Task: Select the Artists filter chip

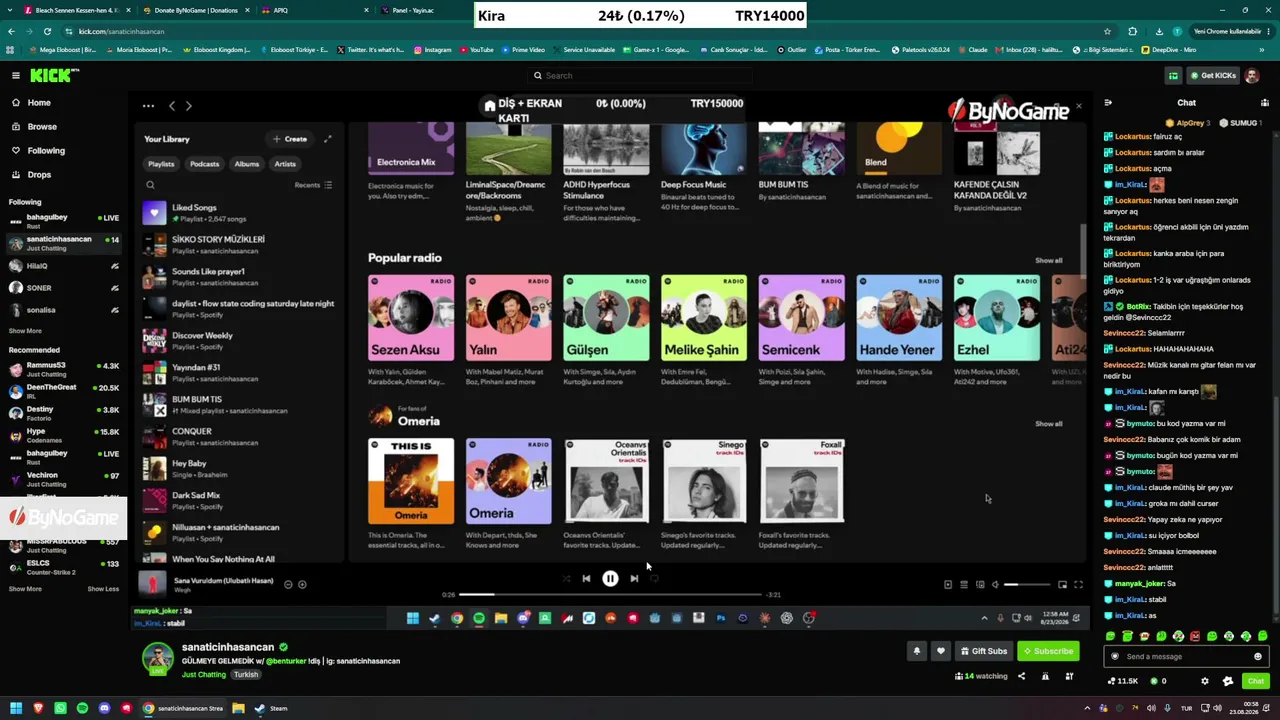Action: tap(285, 164)
